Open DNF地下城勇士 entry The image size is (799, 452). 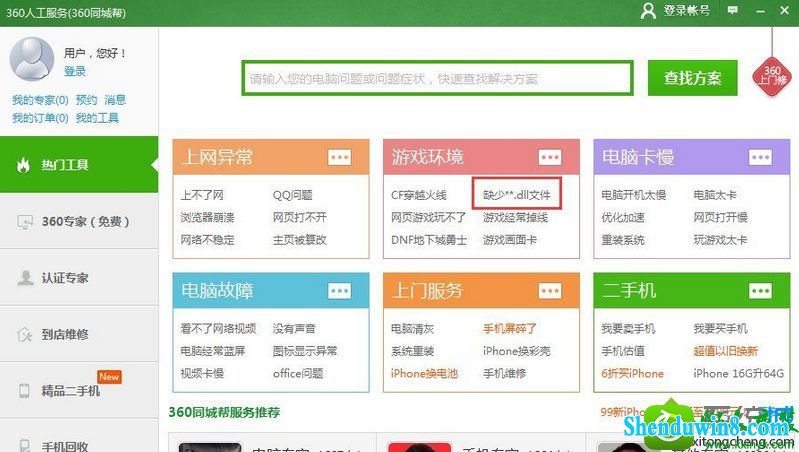pos(429,240)
